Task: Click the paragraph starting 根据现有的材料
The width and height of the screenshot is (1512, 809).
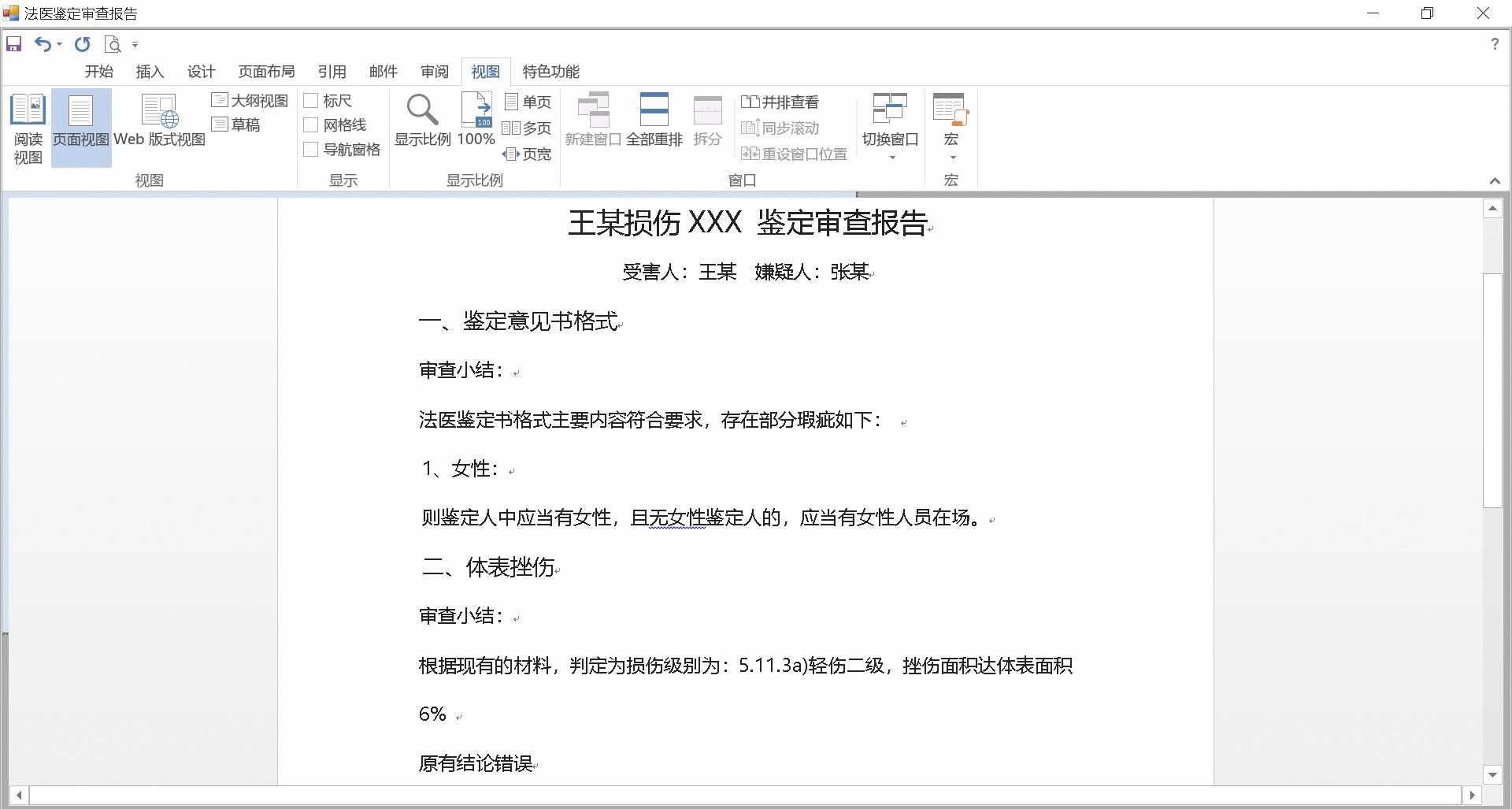Action: click(745, 666)
